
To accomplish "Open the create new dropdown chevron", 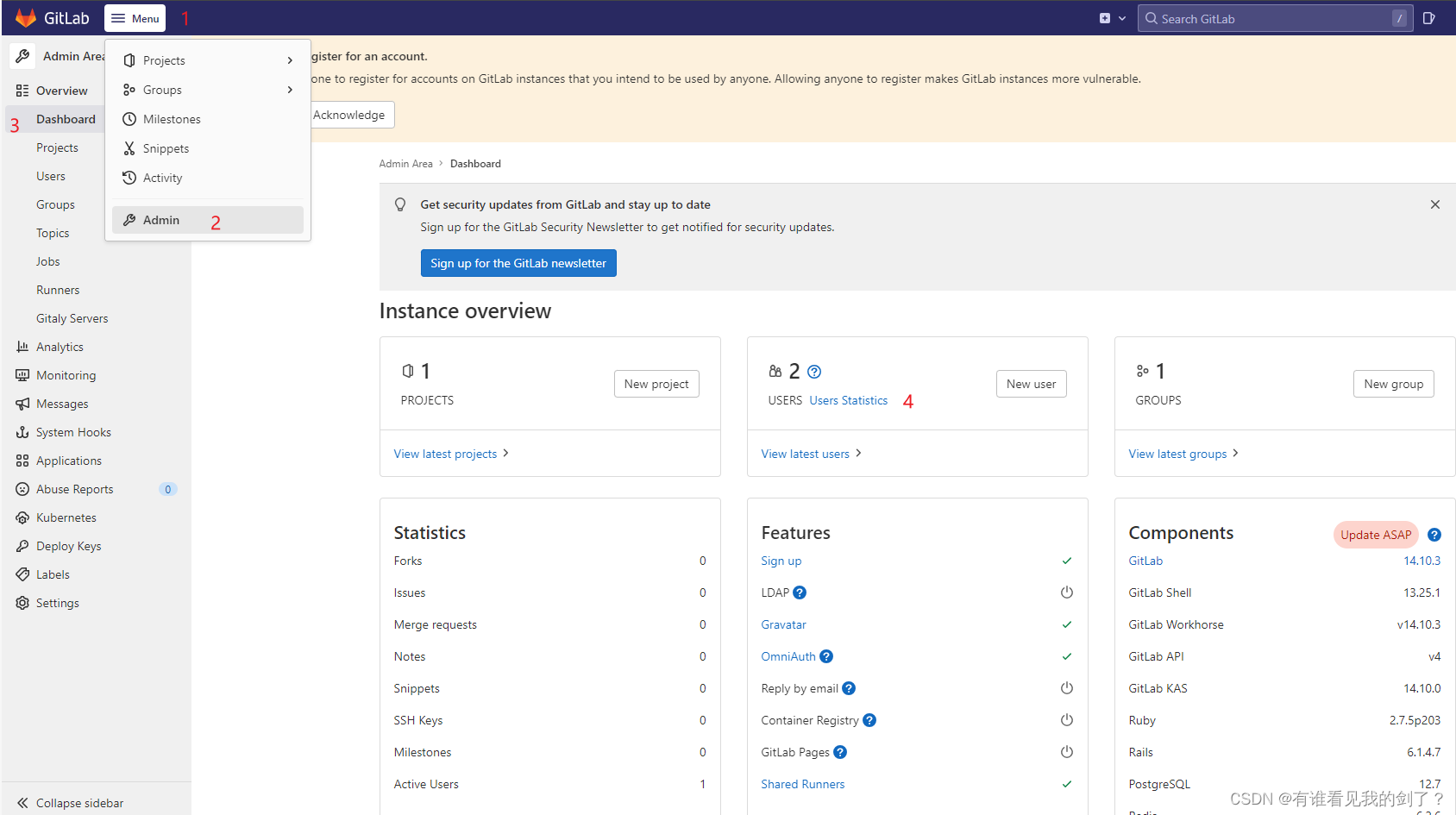I will pyautogui.click(x=1122, y=18).
